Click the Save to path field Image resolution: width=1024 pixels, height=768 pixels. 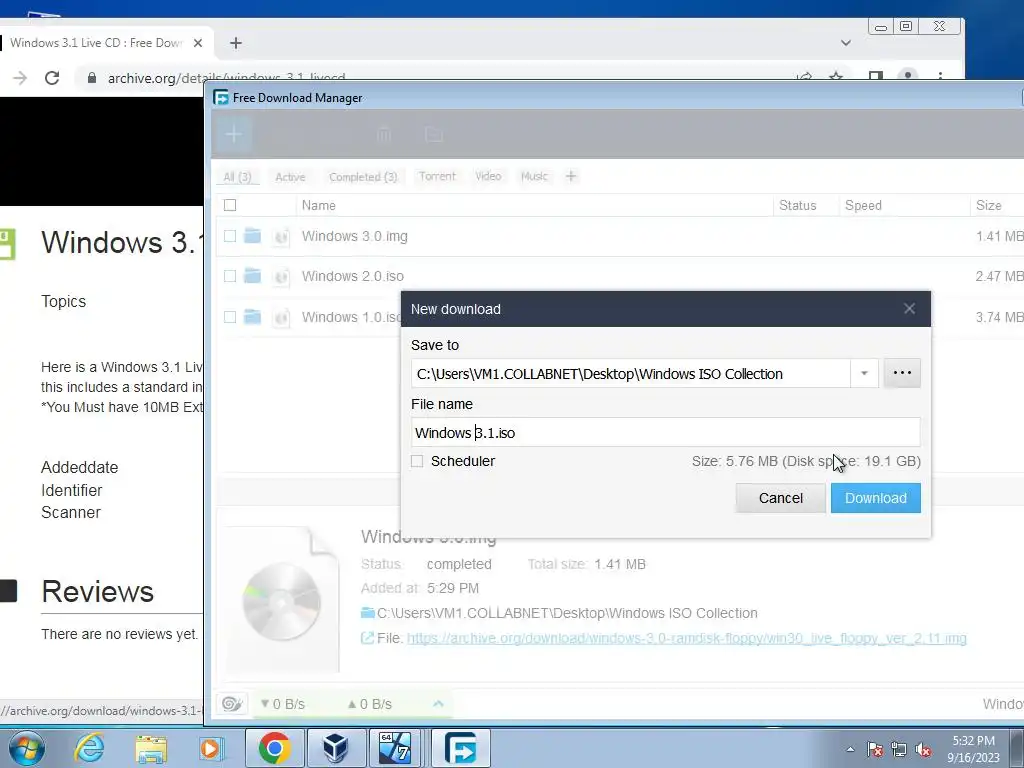pos(631,374)
